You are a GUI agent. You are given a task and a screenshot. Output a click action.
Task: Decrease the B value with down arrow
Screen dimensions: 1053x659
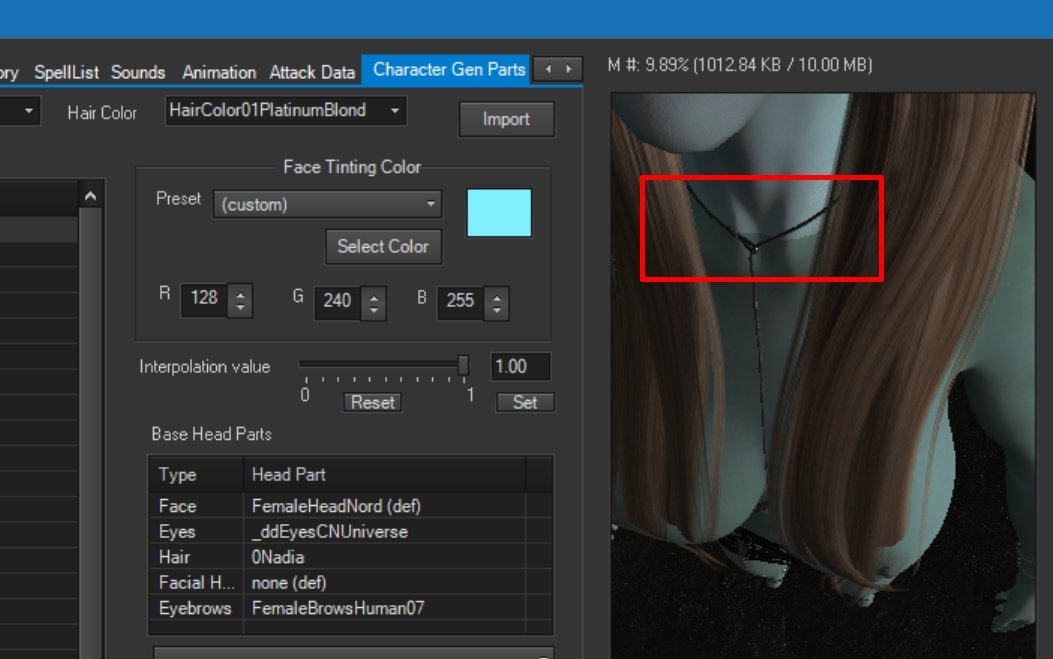tap(497, 312)
